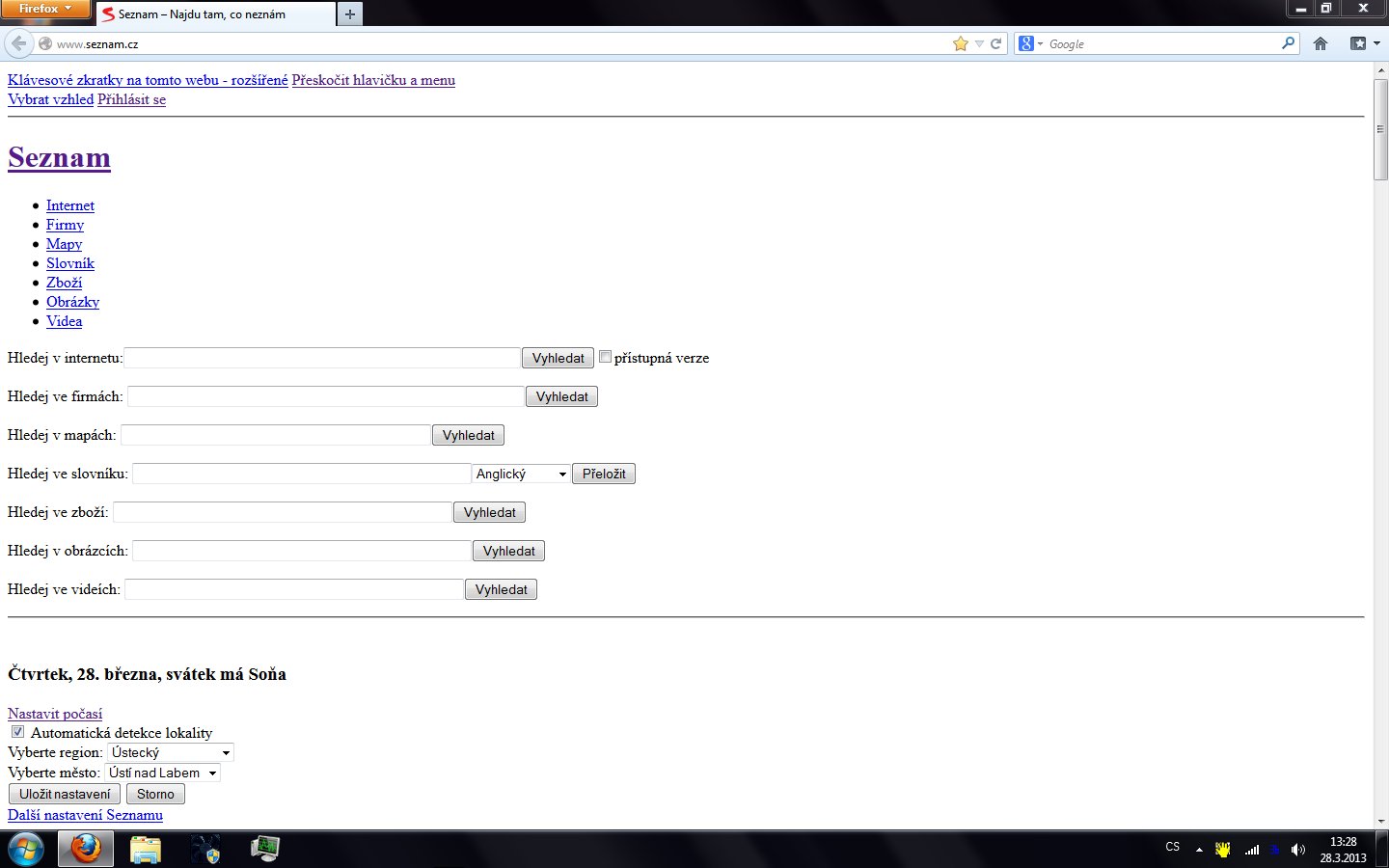Click the Hledej ve firmách text field
1389x868 pixels.
click(x=326, y=396)
